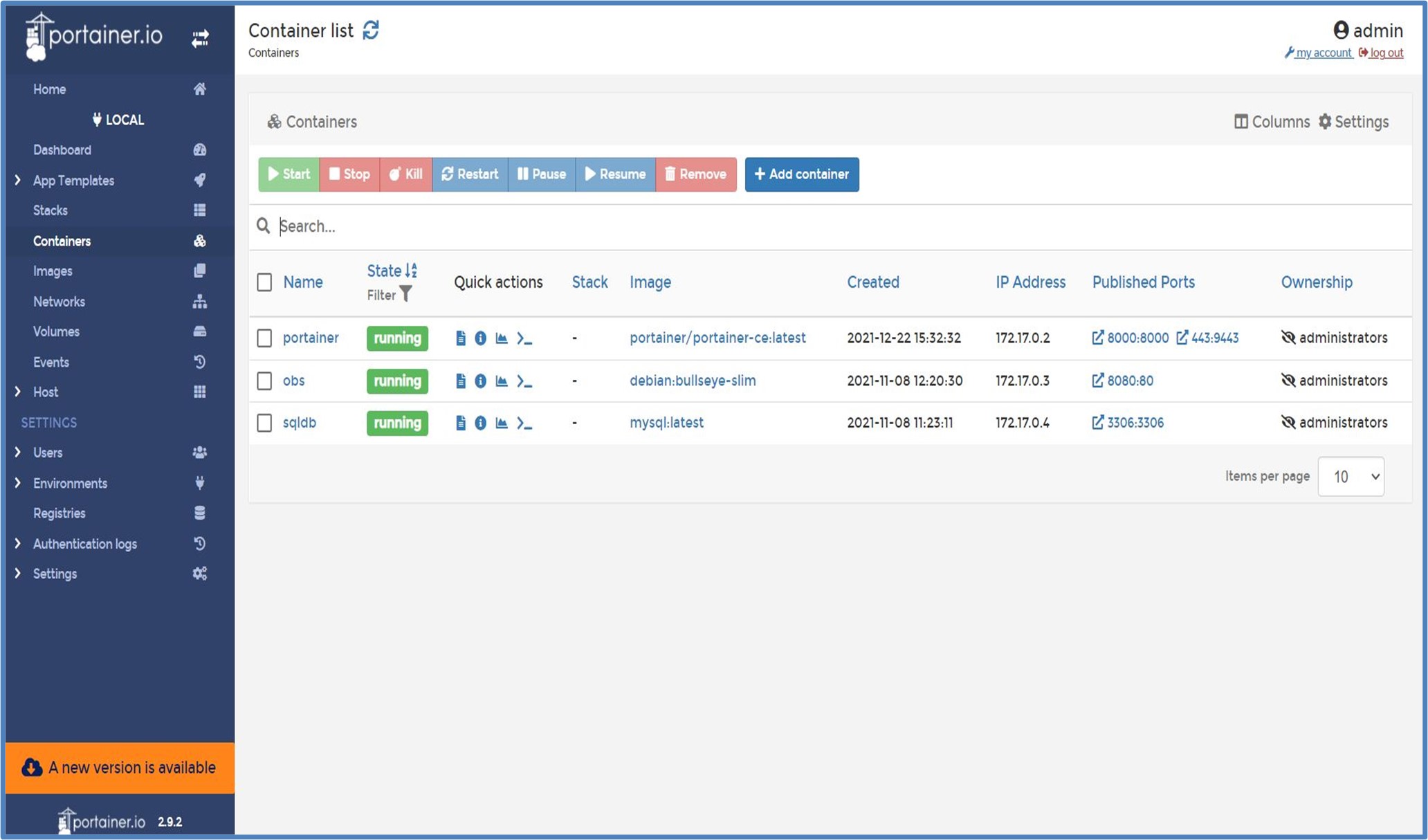Expand the Environments sidebar section

pyautogui.click(x=18, y=483)
